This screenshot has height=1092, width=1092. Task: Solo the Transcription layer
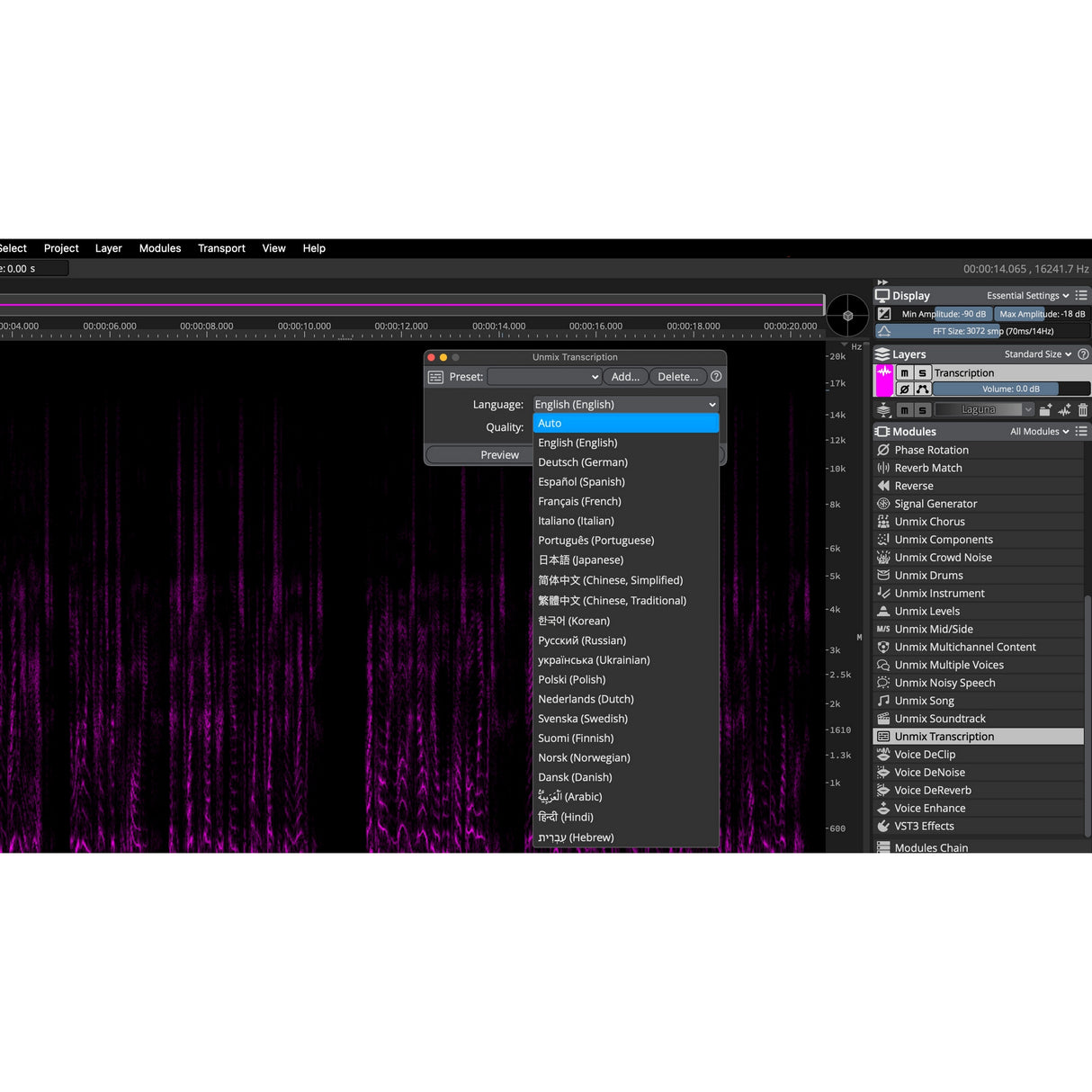922,371
